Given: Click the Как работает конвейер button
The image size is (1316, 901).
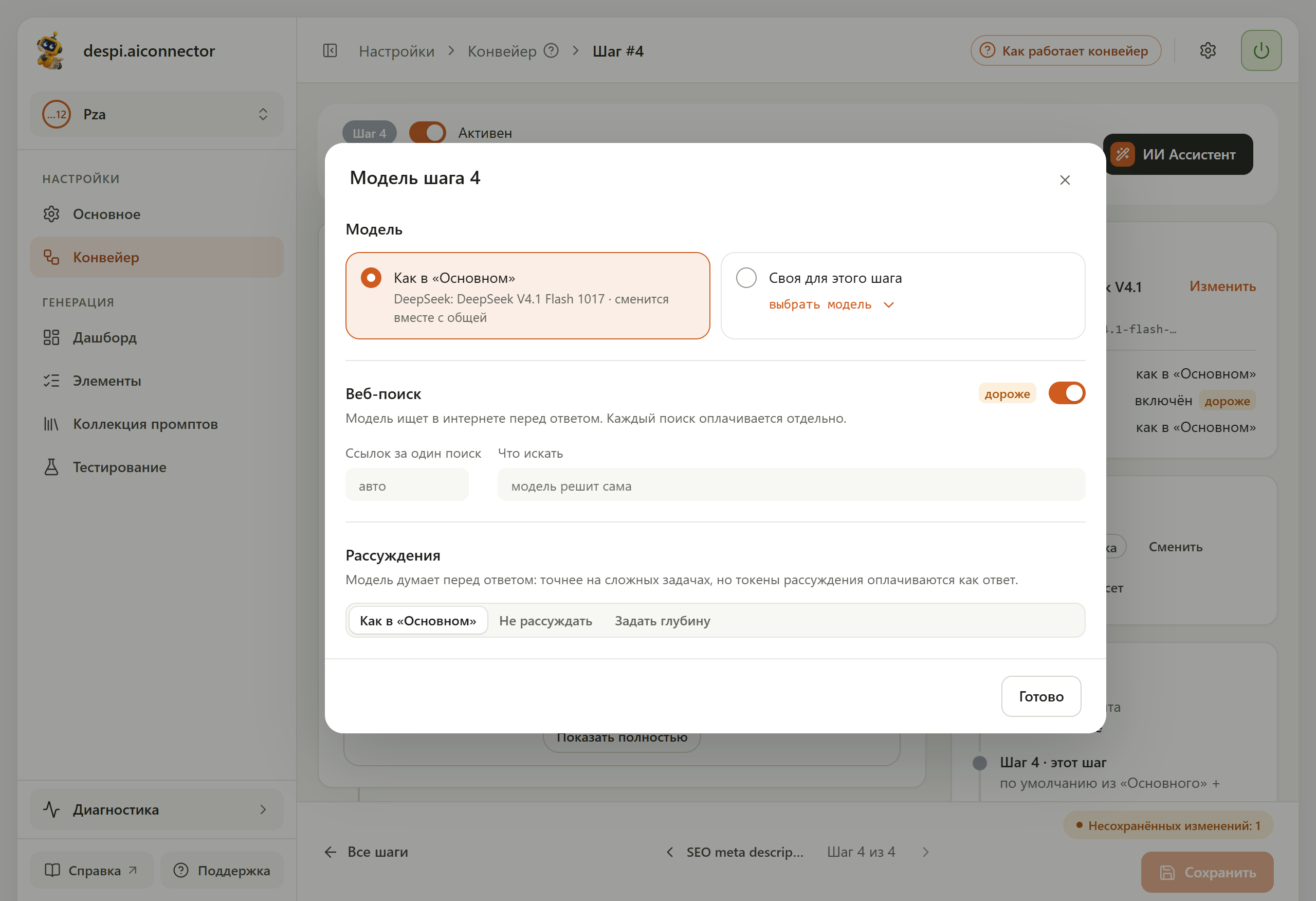Looking at the screenshot, I should point(1065,51).
